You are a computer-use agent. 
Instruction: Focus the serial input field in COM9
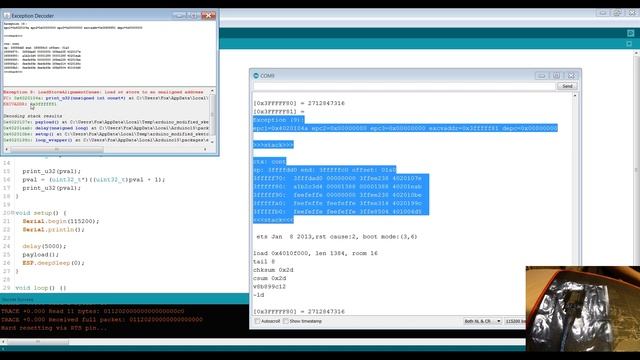click(x=404, y=86)
